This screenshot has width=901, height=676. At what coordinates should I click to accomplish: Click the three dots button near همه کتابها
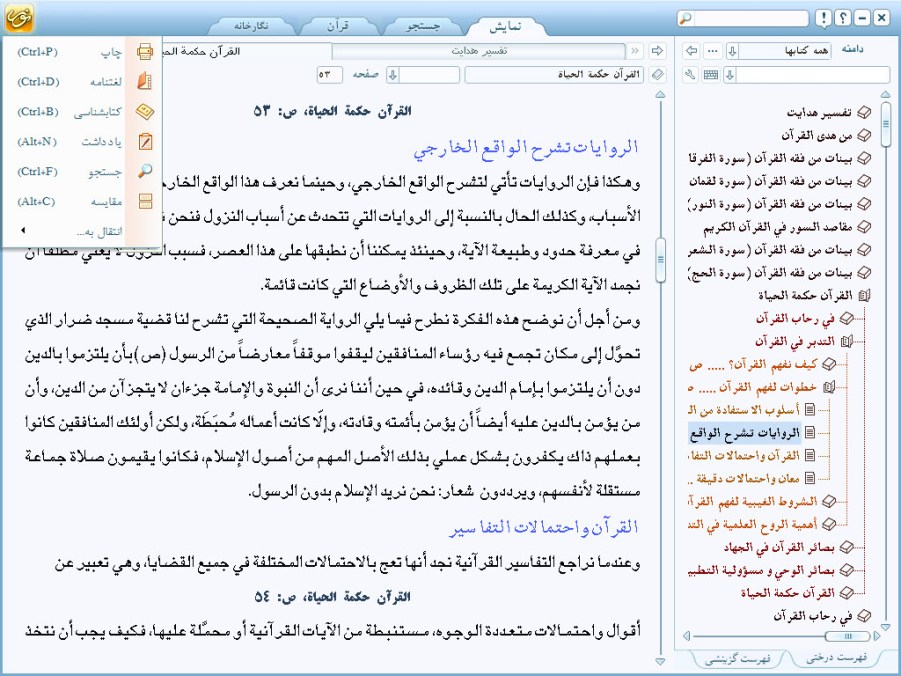coord(713,51)
